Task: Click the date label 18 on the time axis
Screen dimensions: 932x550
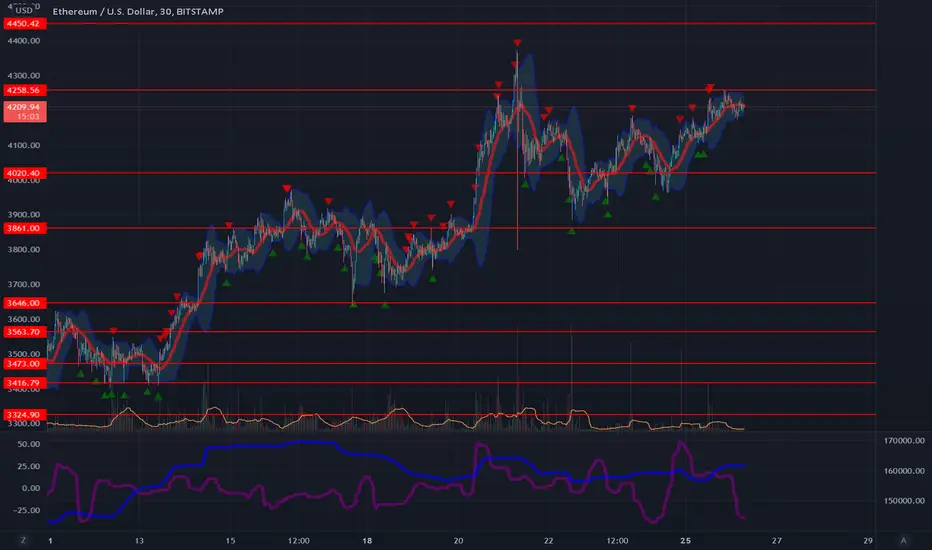Action: [x=367, y=540]
